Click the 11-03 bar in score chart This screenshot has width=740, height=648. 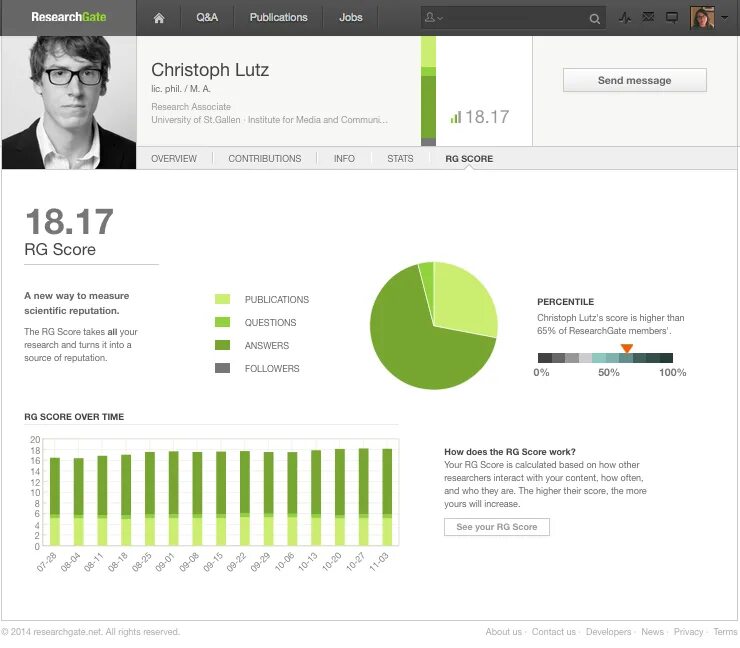(387, 497)
